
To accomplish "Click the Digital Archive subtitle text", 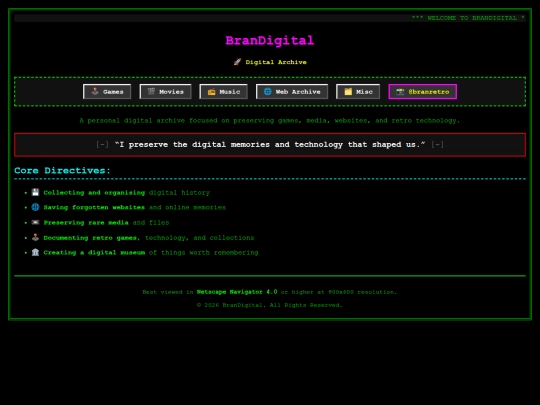I will pos(276,62).
